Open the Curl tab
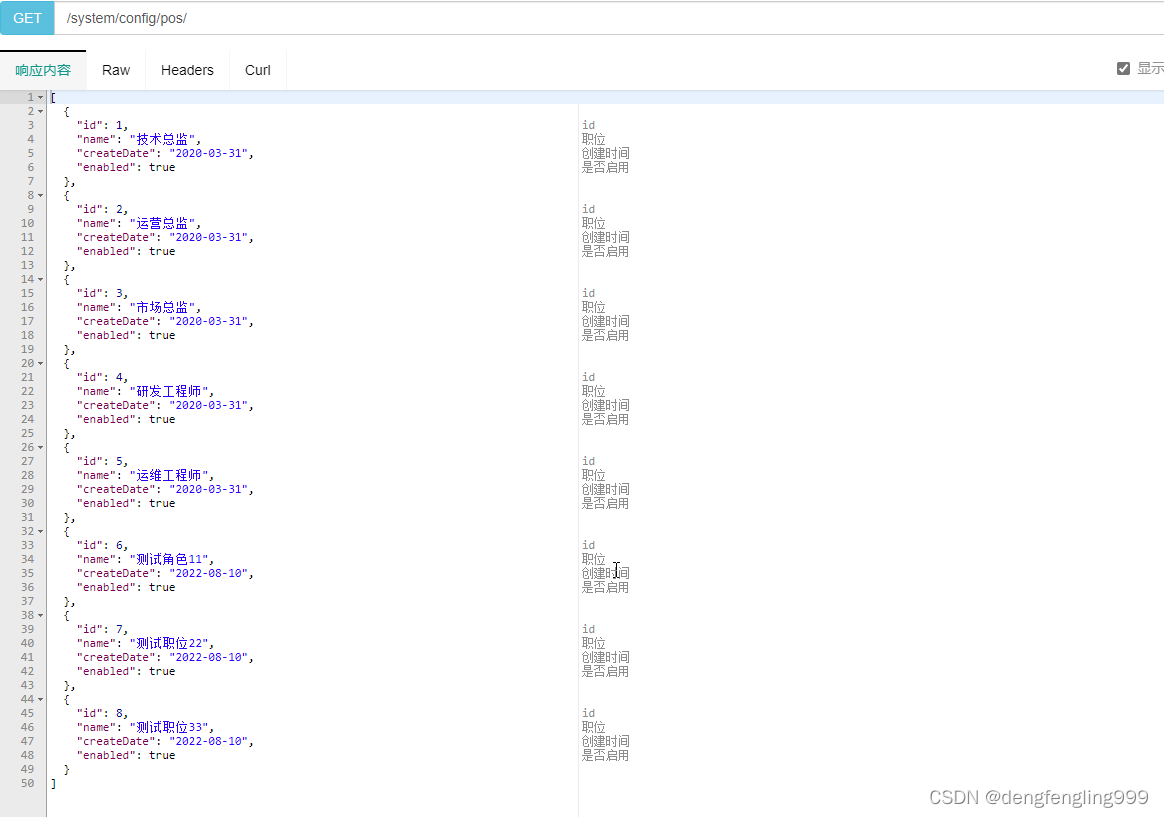This screenshot has width=1164, height=817. pyautogui.click(x=258, y=70)
